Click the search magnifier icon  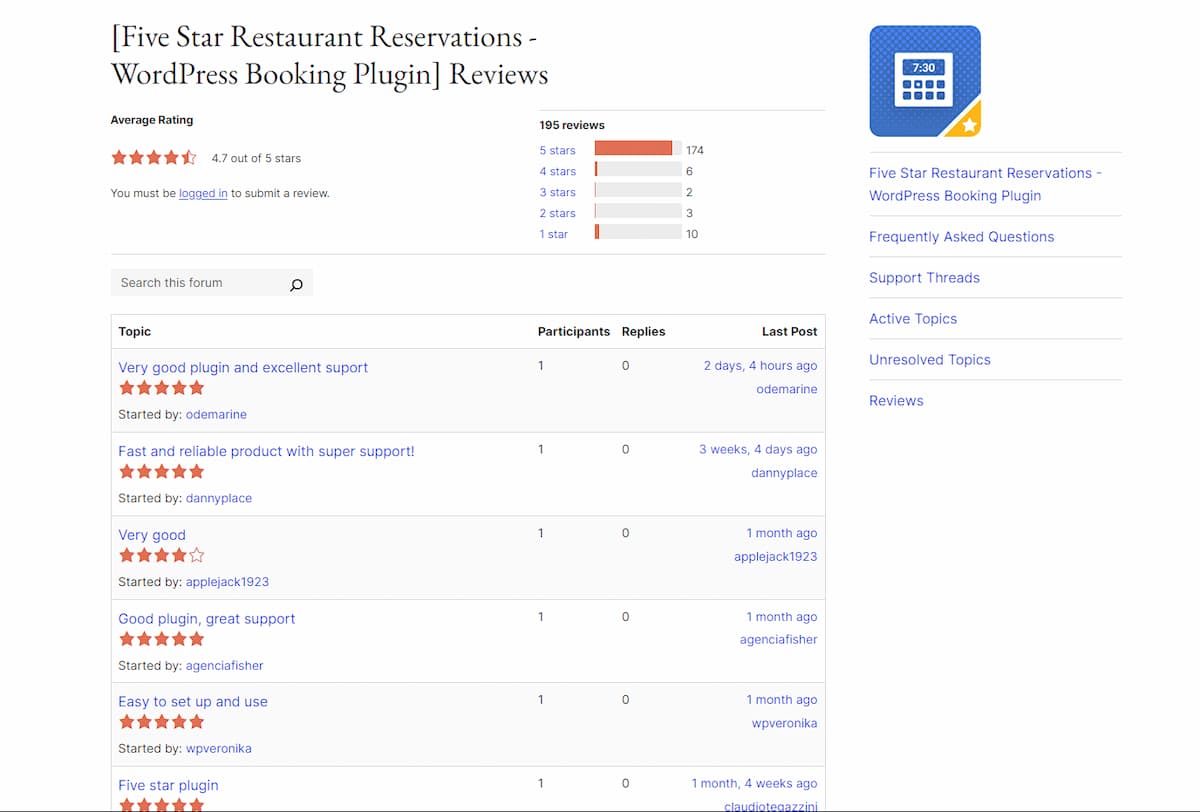tap(296, 285)
